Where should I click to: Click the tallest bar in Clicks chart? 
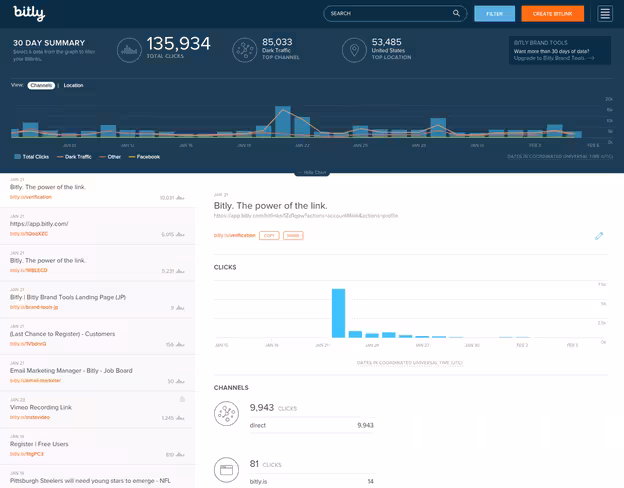pyautogui.click(x=338, y=313)
